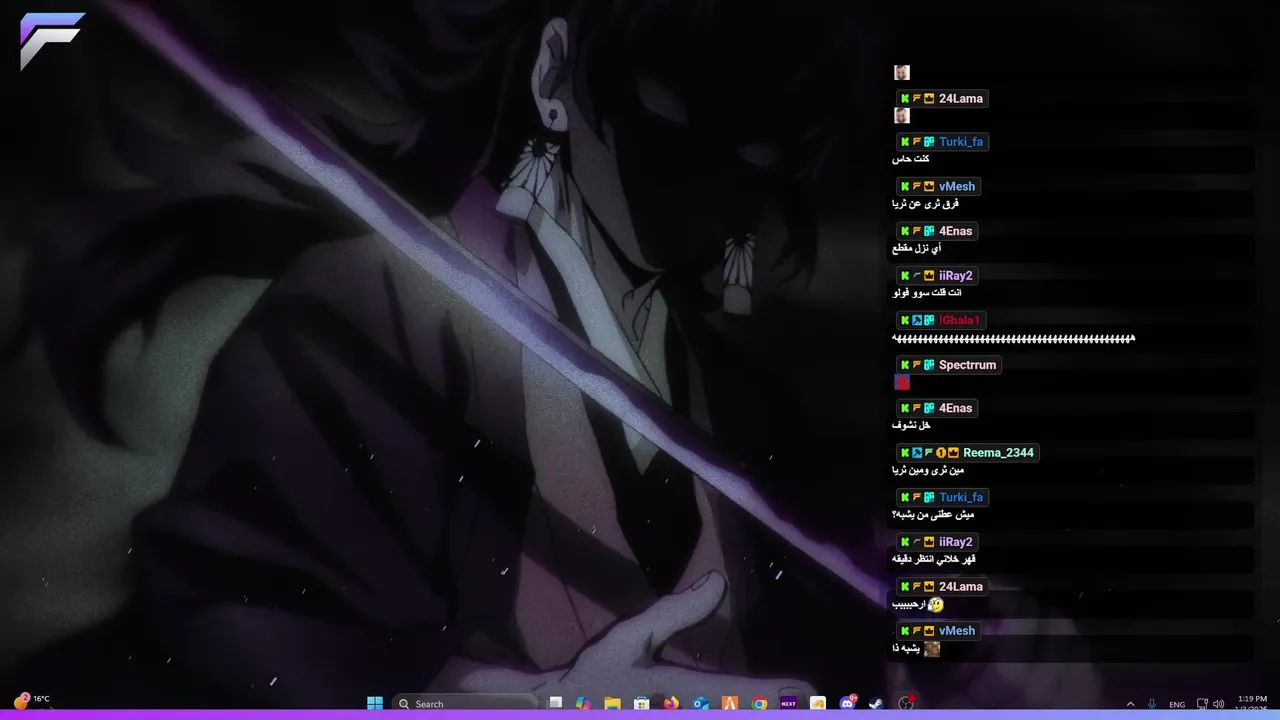Launch Firefox from the taskbar
Viewport: 1280px width, 720px height.
coord(671,703)
